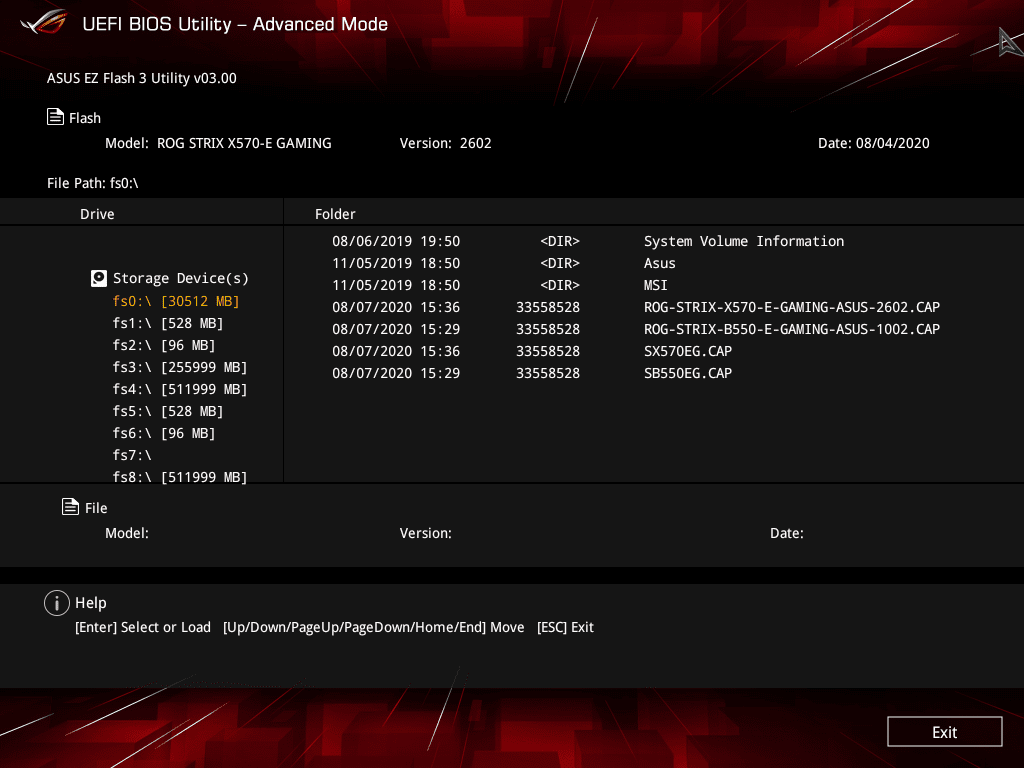Click the Help info icon
The width and height of the screenshot is (1024, 768).
pyautogui.click(x=57, y=603)
